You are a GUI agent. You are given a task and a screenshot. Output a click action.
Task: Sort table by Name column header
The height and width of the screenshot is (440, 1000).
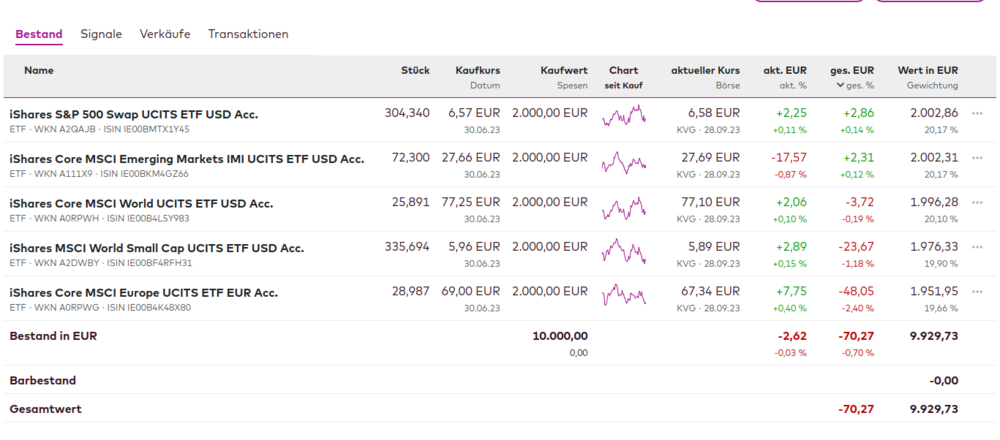39,71
